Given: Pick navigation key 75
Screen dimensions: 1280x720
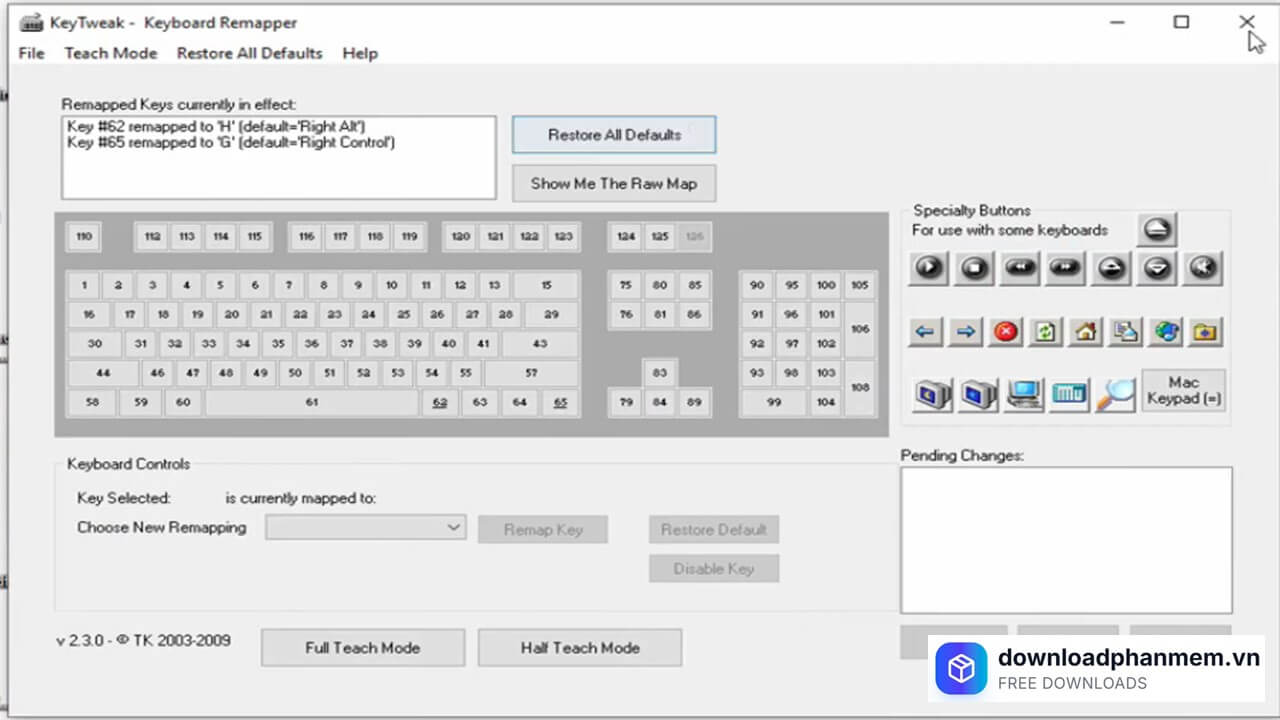Looking at the screenshot, I should pyautogui.click(x=626, y=285).
